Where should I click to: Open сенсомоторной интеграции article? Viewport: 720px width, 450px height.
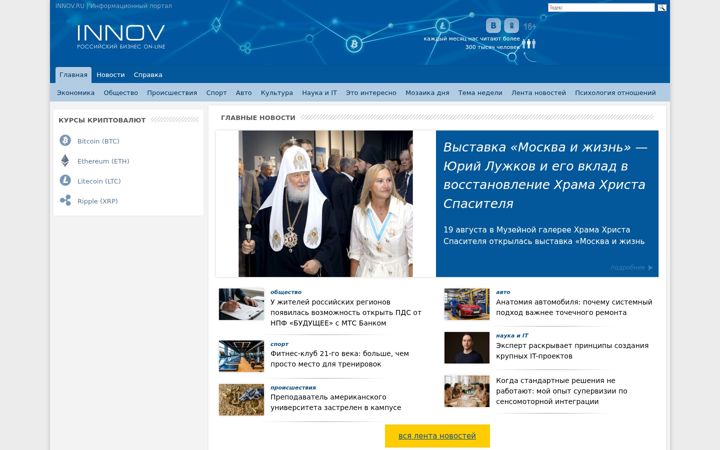562,391
